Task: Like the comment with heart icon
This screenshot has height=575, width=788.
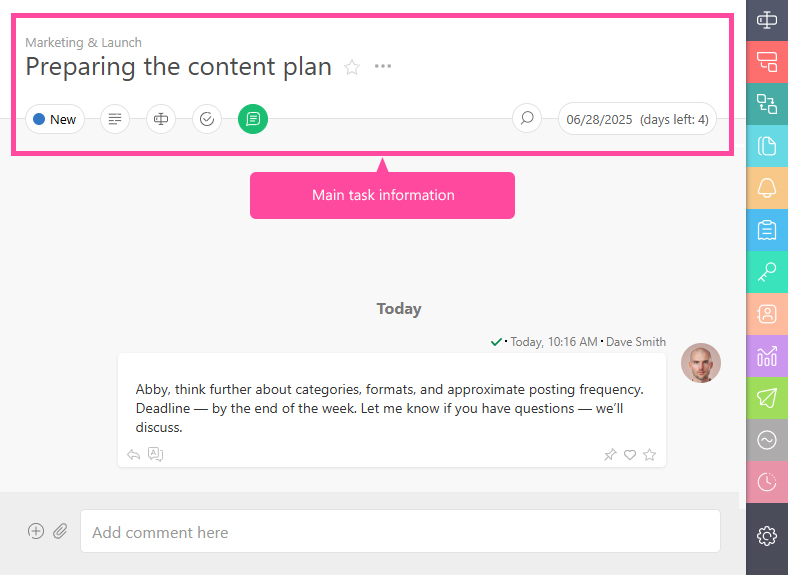Action: click(x=630, y=455)
